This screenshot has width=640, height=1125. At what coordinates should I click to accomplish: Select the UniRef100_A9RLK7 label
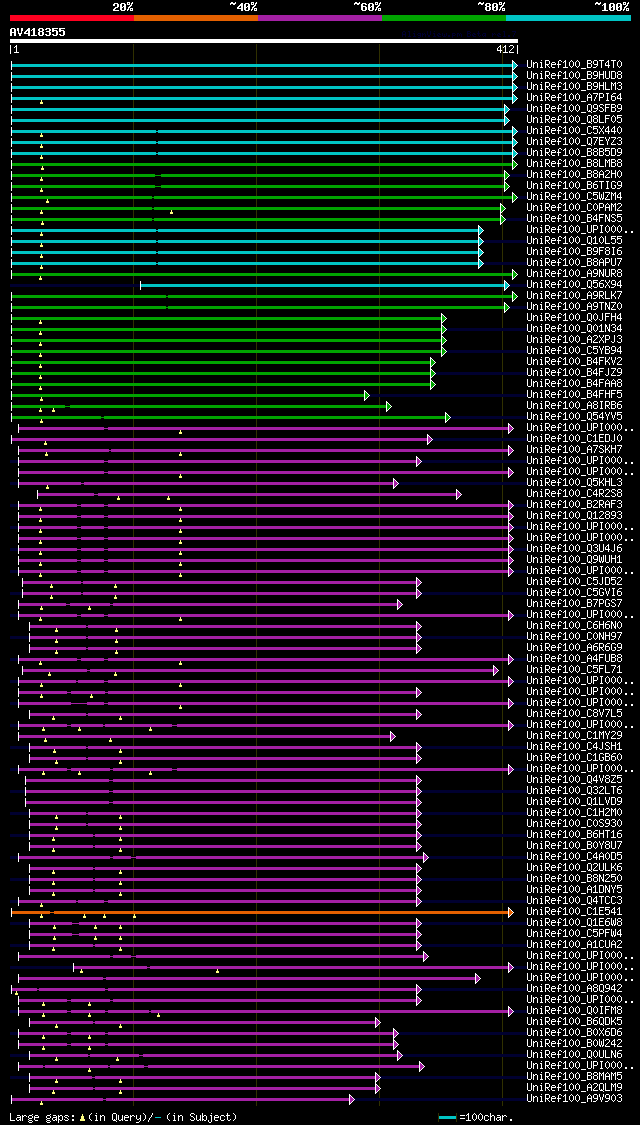pos(574,295)
